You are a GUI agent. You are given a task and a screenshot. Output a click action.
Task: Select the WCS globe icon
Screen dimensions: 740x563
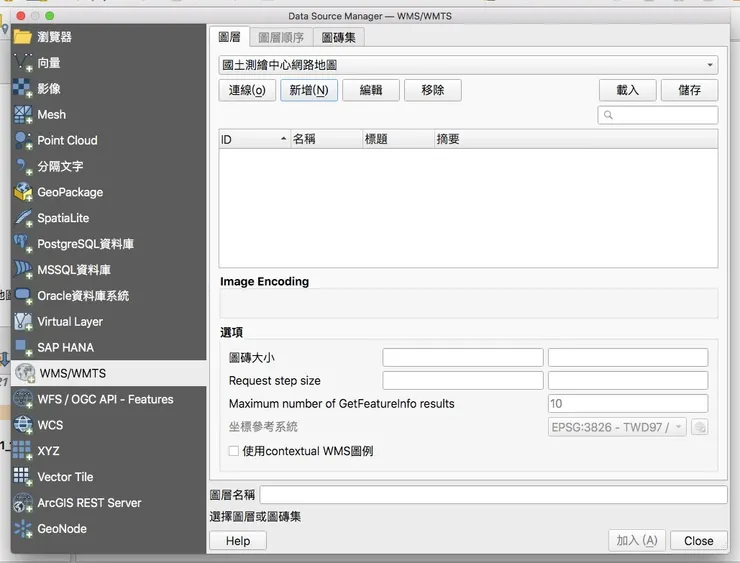23,425
